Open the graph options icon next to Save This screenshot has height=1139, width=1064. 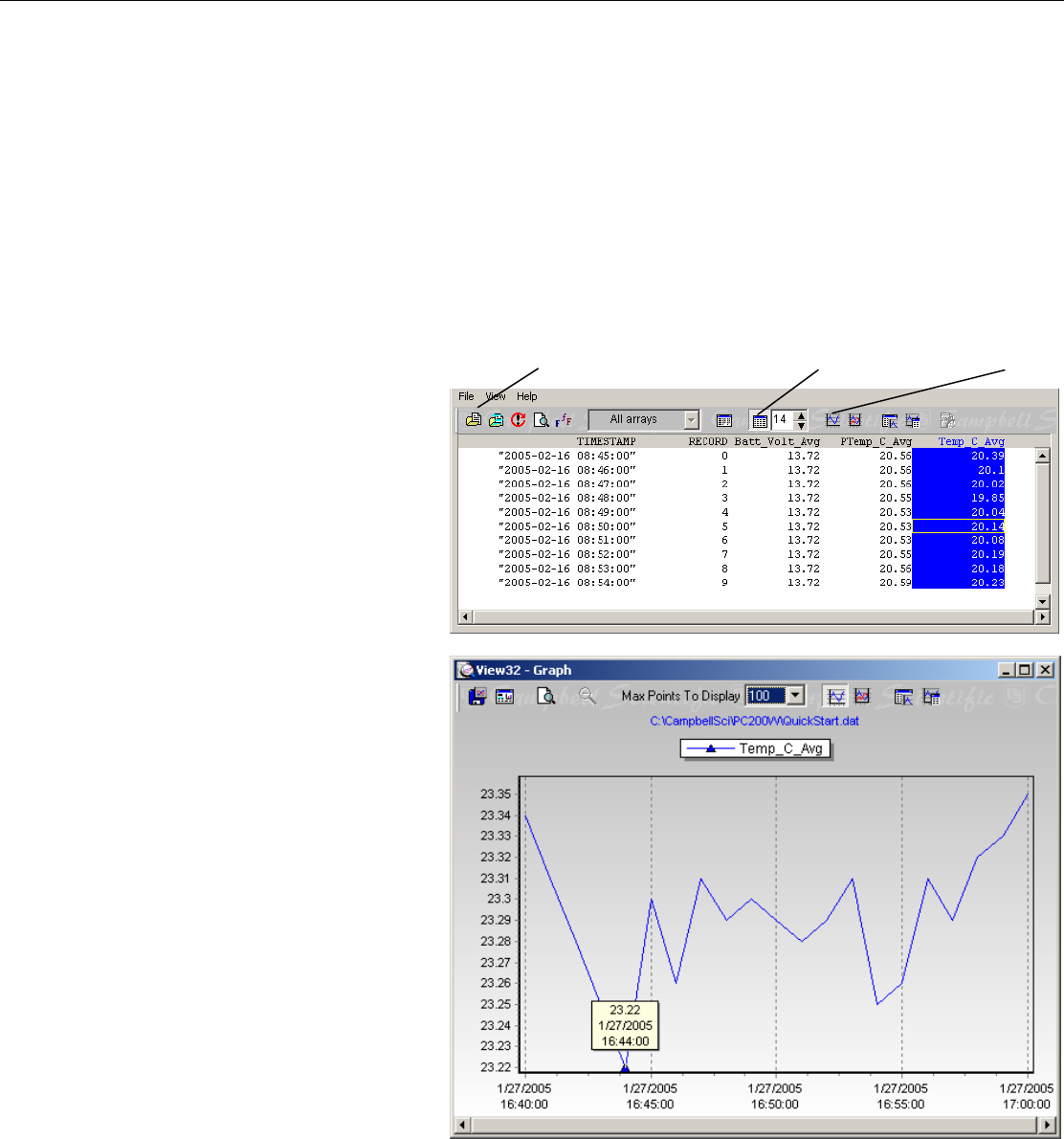[505, 697]
